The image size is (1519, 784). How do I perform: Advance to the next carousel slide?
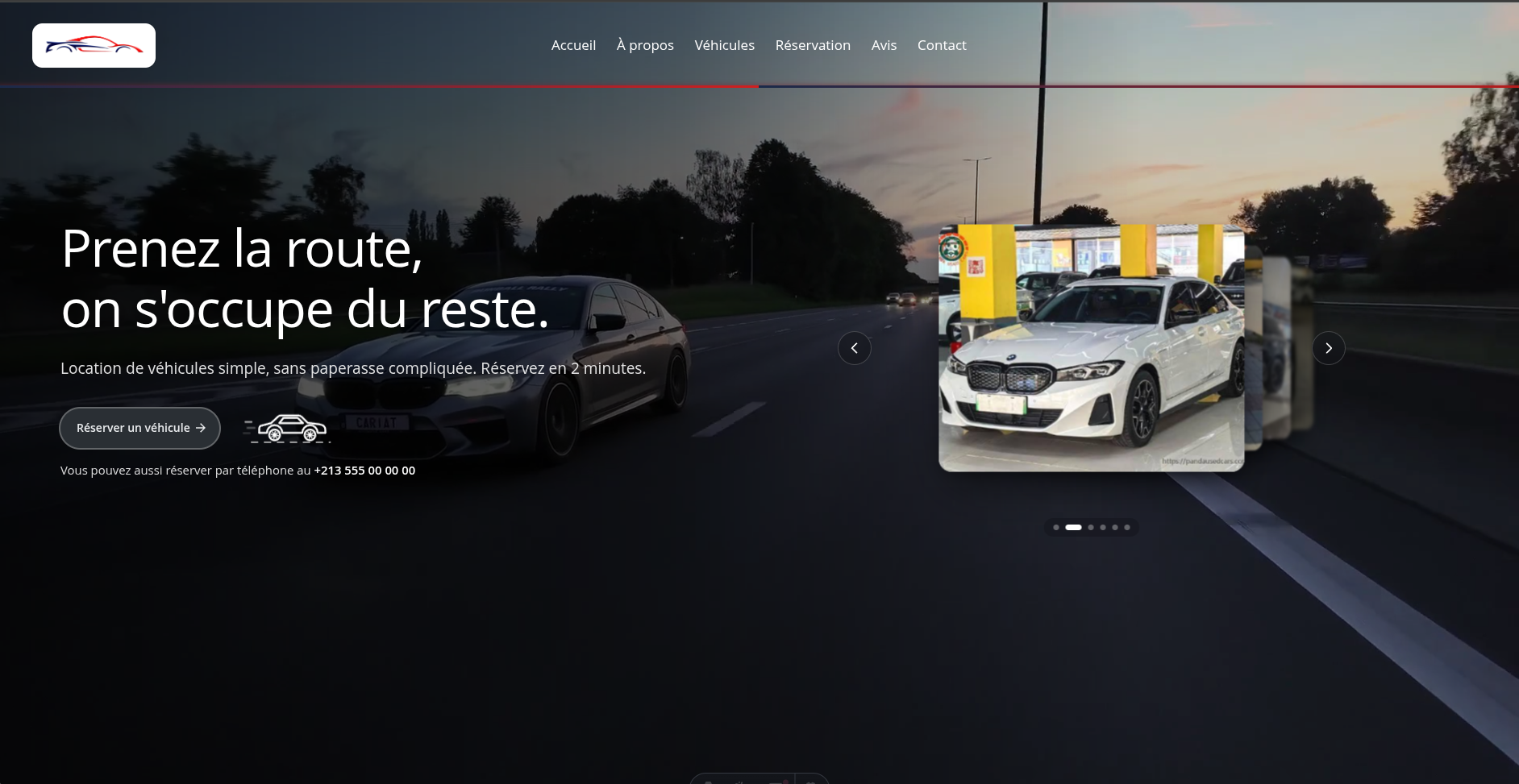1329,348
